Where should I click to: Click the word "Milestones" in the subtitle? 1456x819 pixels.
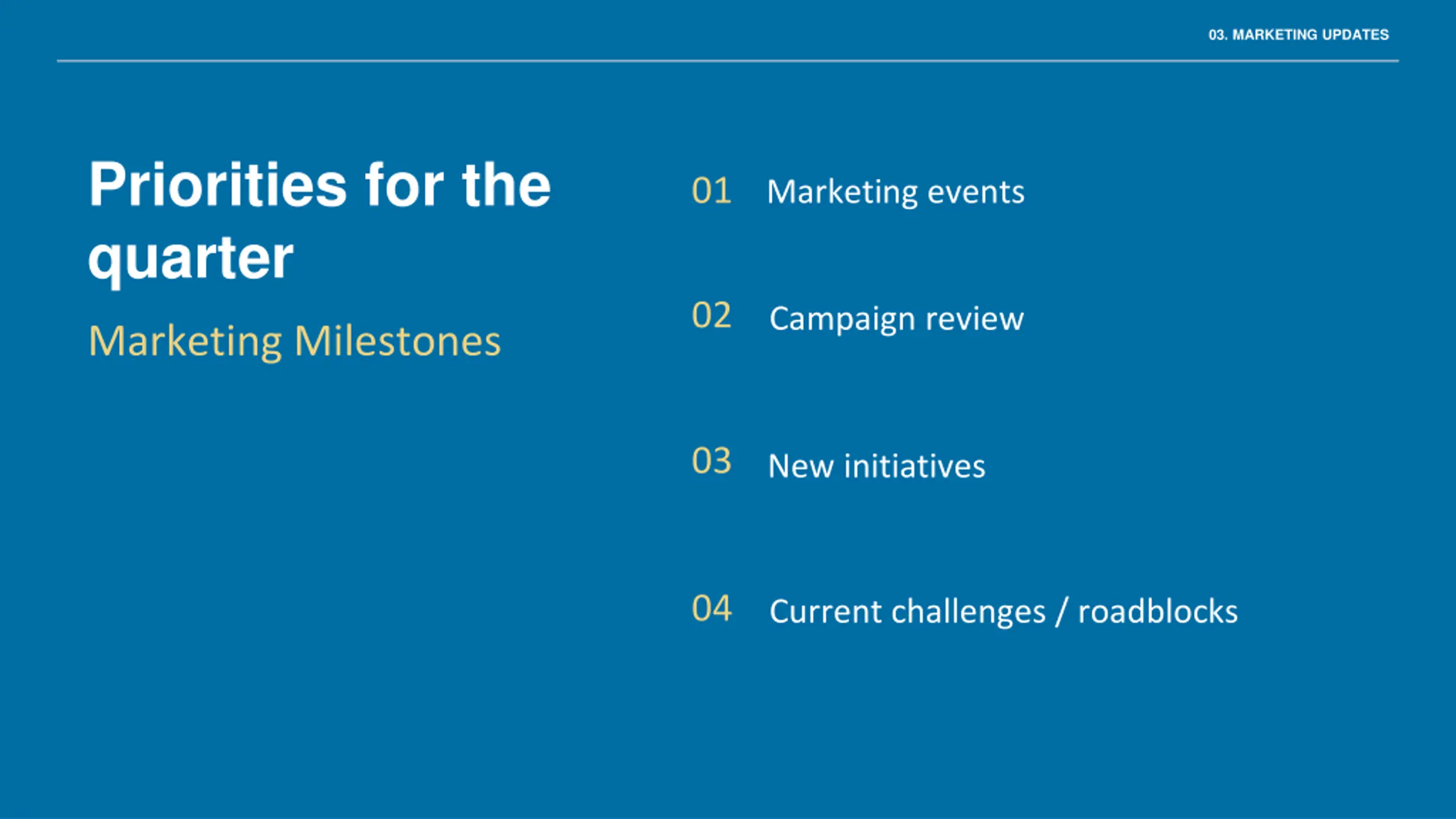coord(398,341)
